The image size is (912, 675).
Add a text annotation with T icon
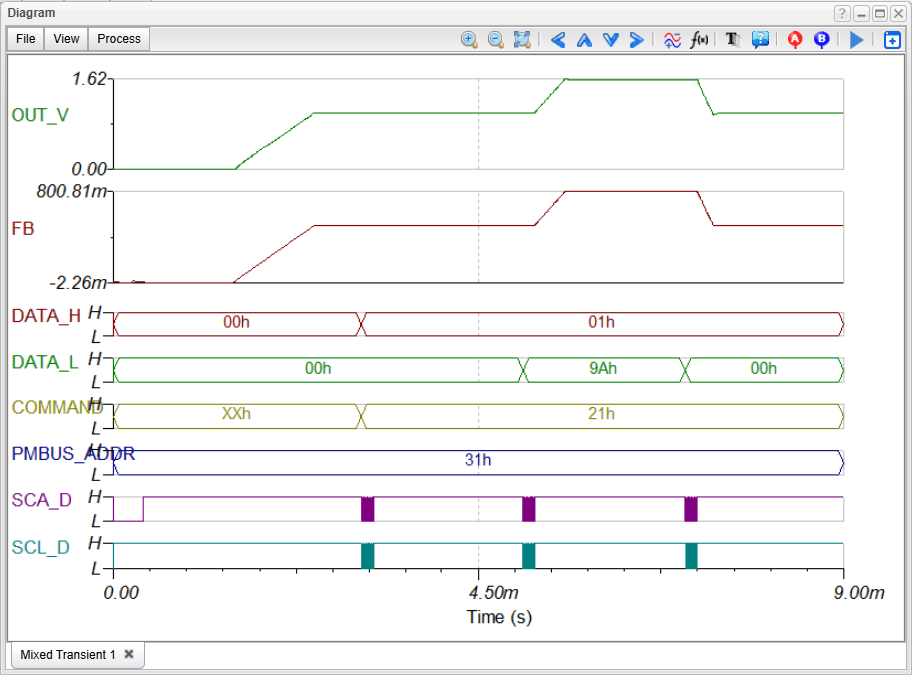coord(732,40)
